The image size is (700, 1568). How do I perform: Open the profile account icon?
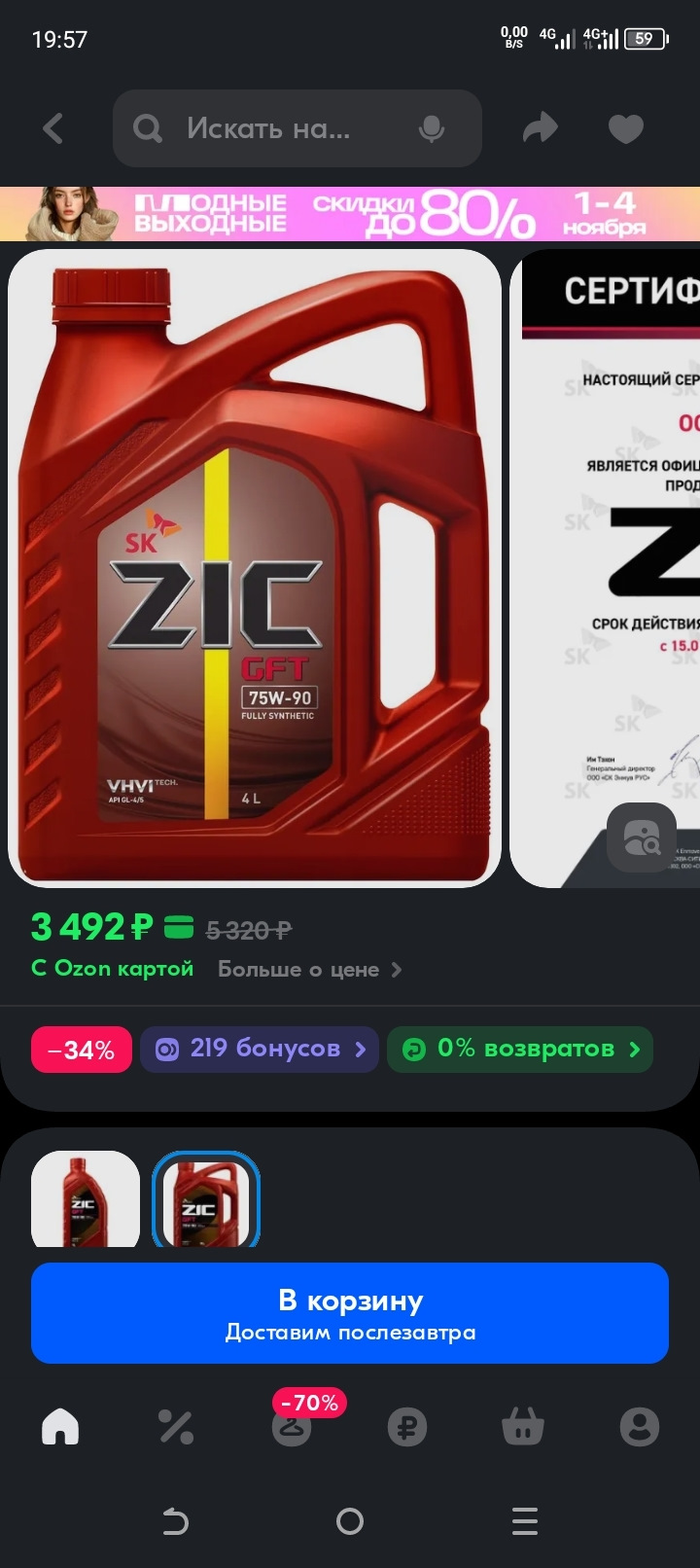click(x=640, y=1427)
